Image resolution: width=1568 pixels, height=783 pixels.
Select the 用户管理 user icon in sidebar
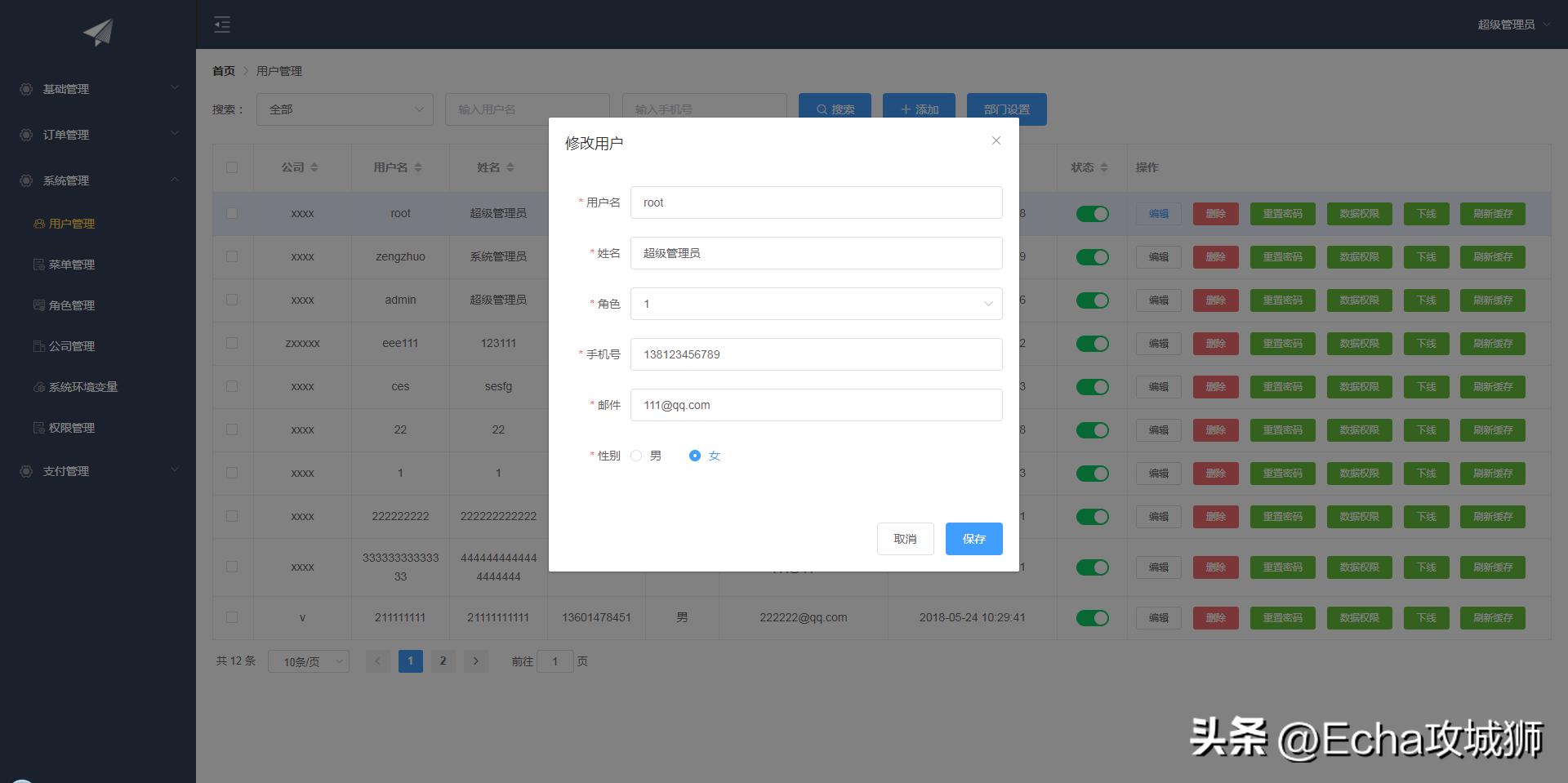click(x=38, y=223)
